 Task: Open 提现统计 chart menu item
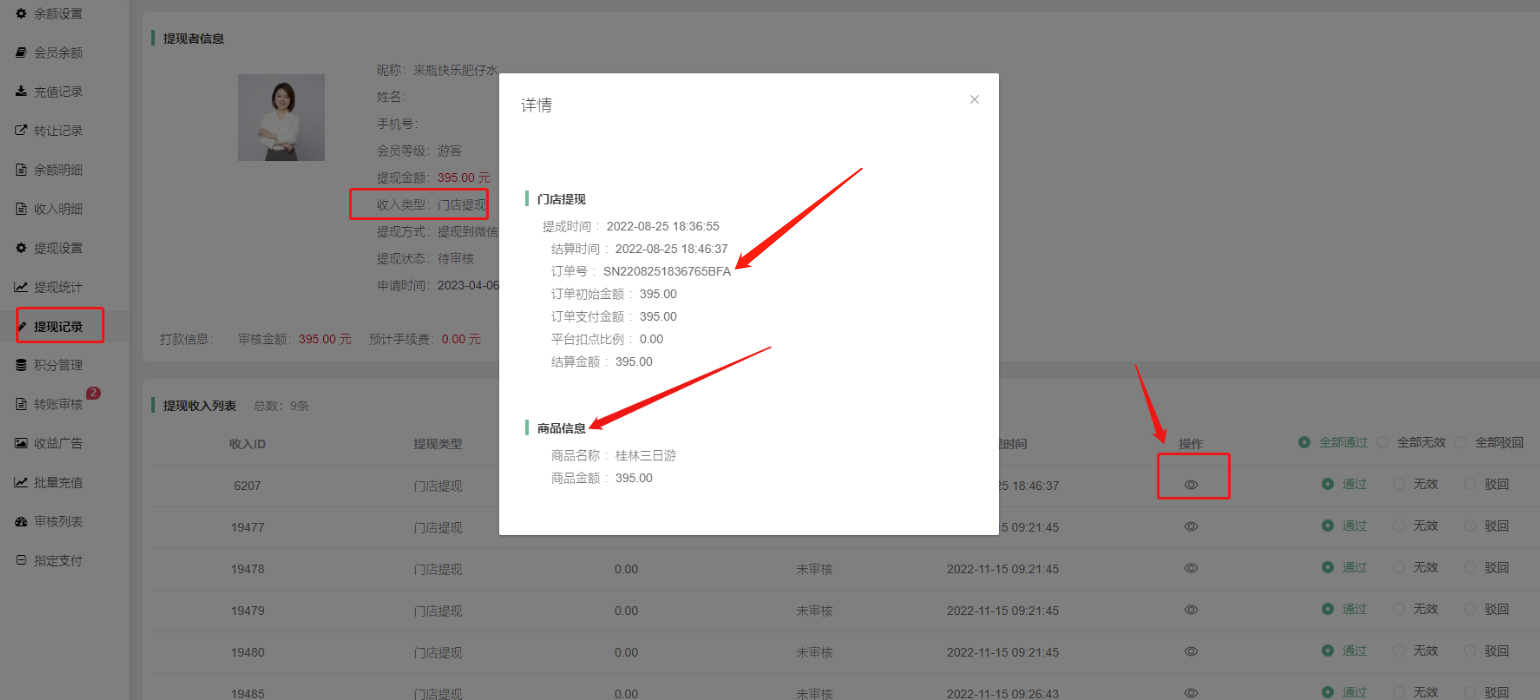tap(58, 287)
